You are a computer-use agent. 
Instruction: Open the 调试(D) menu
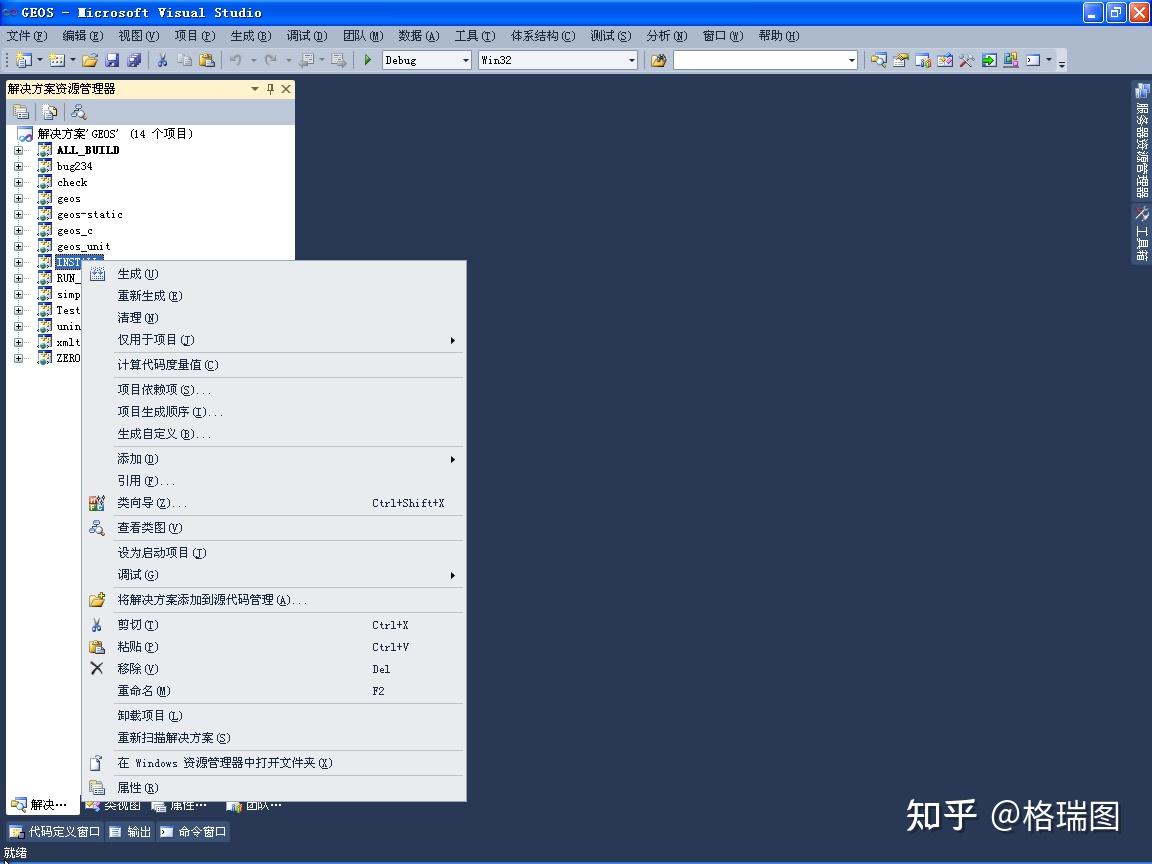pyautogui.click(x=305, y=36)
